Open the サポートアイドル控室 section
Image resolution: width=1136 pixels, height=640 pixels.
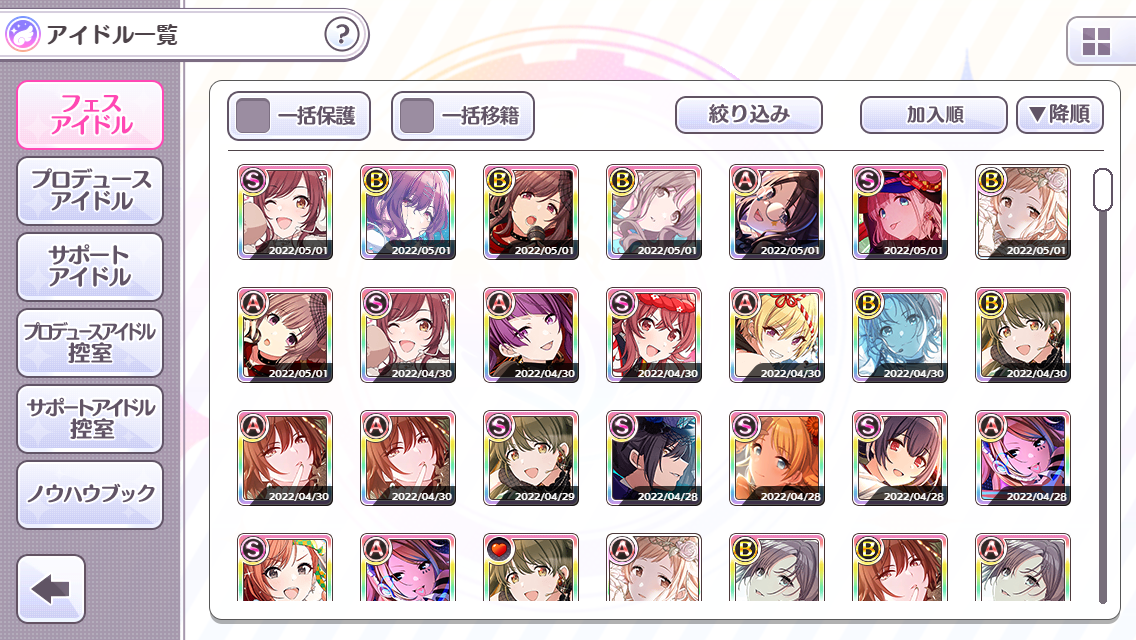[x=90, y=419]
